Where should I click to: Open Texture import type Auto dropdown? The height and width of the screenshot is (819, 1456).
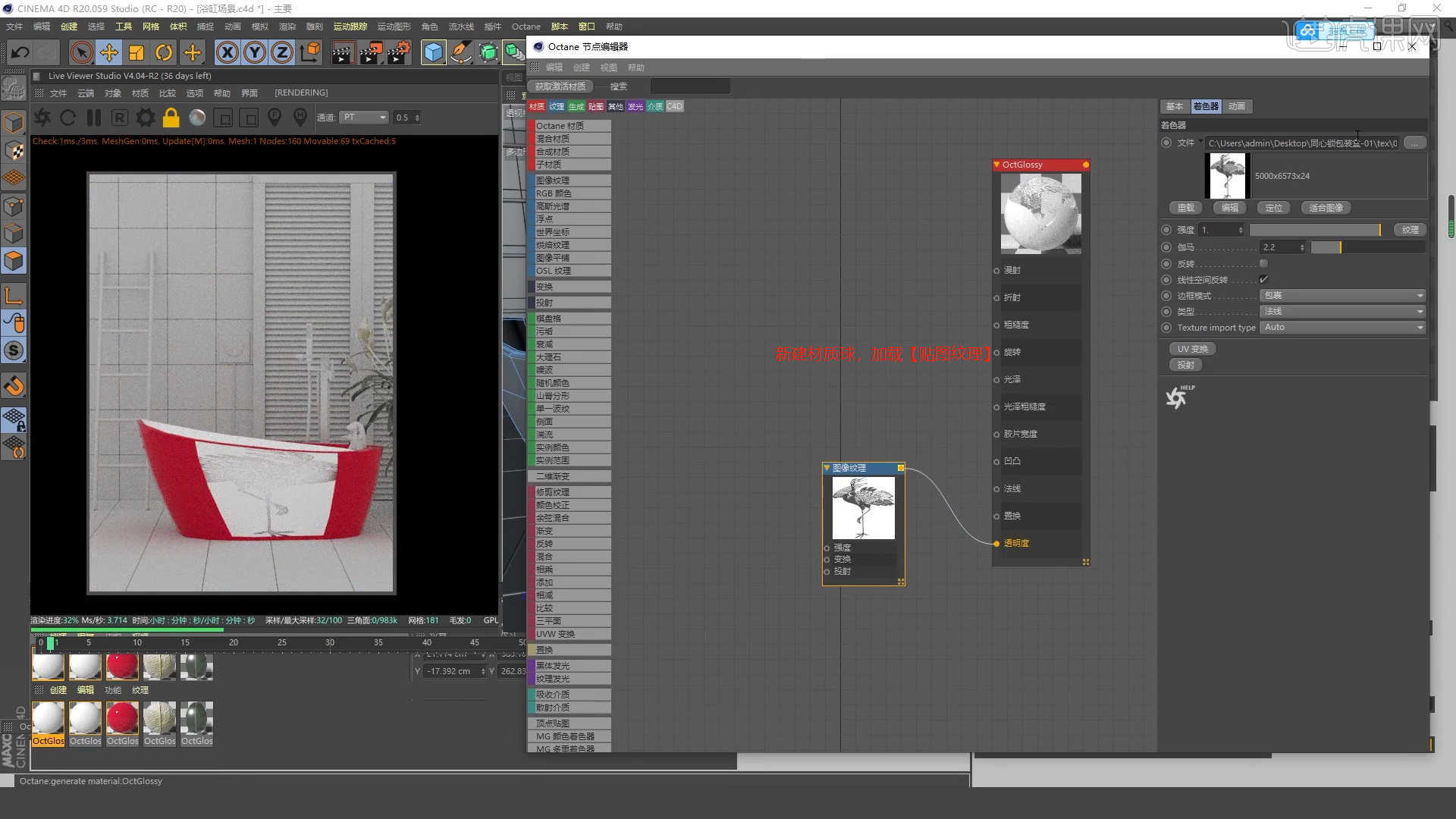point(1343,328)
